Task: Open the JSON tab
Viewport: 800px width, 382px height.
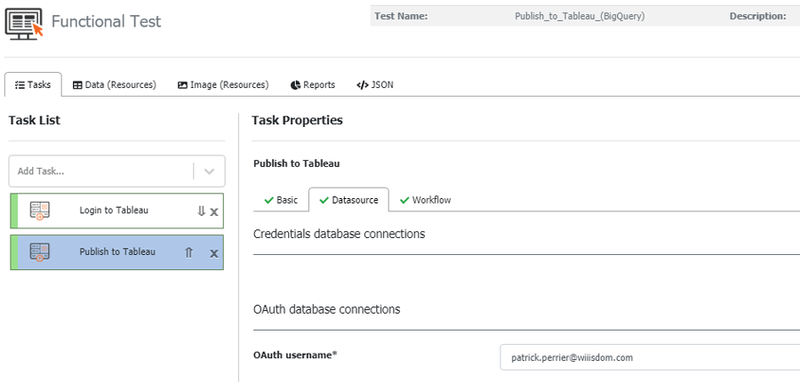Action: pos(375,85)
